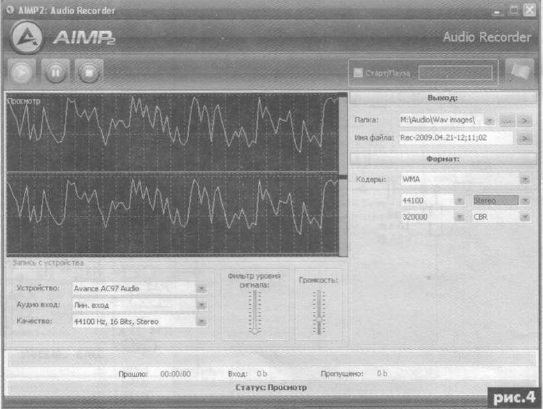This screenshot has height=409, width=543.
Task: Open the 44100 sample rate dropdown
Action: click(459, 201)
